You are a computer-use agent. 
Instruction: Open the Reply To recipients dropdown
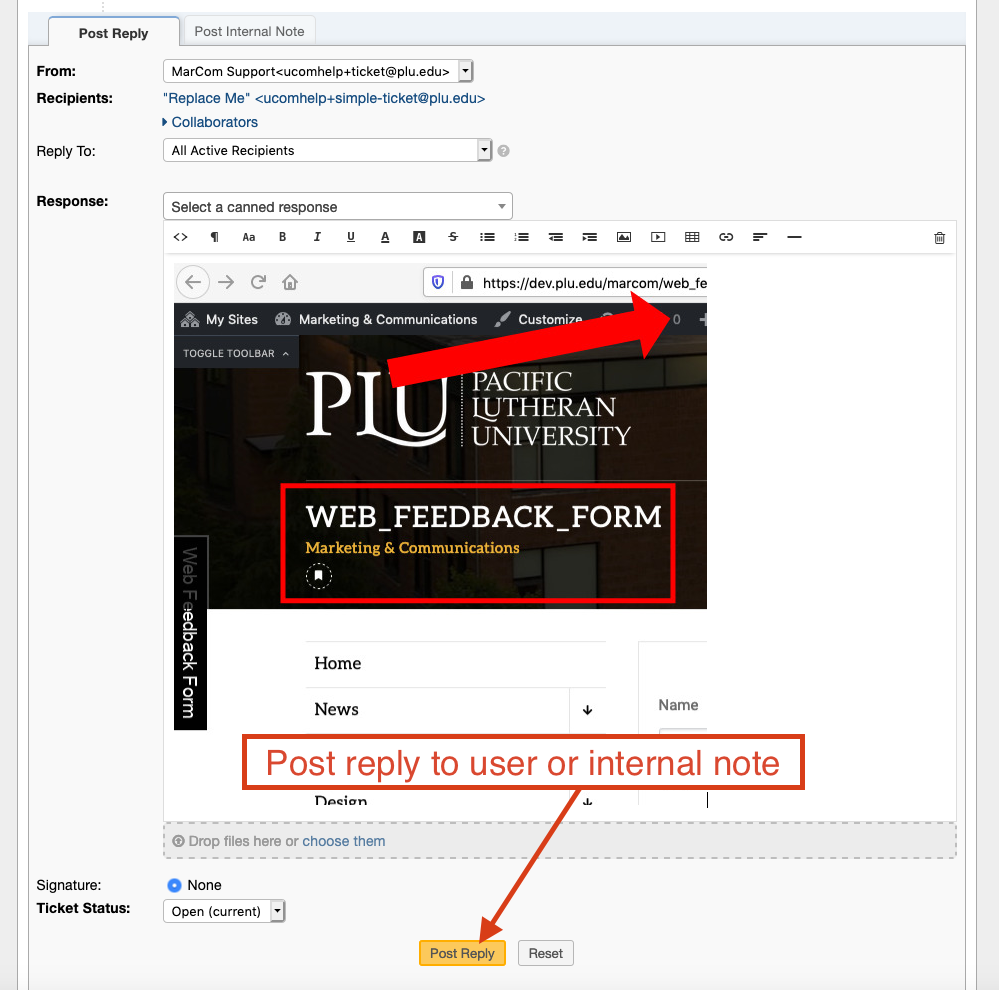[x=327, y=150]
